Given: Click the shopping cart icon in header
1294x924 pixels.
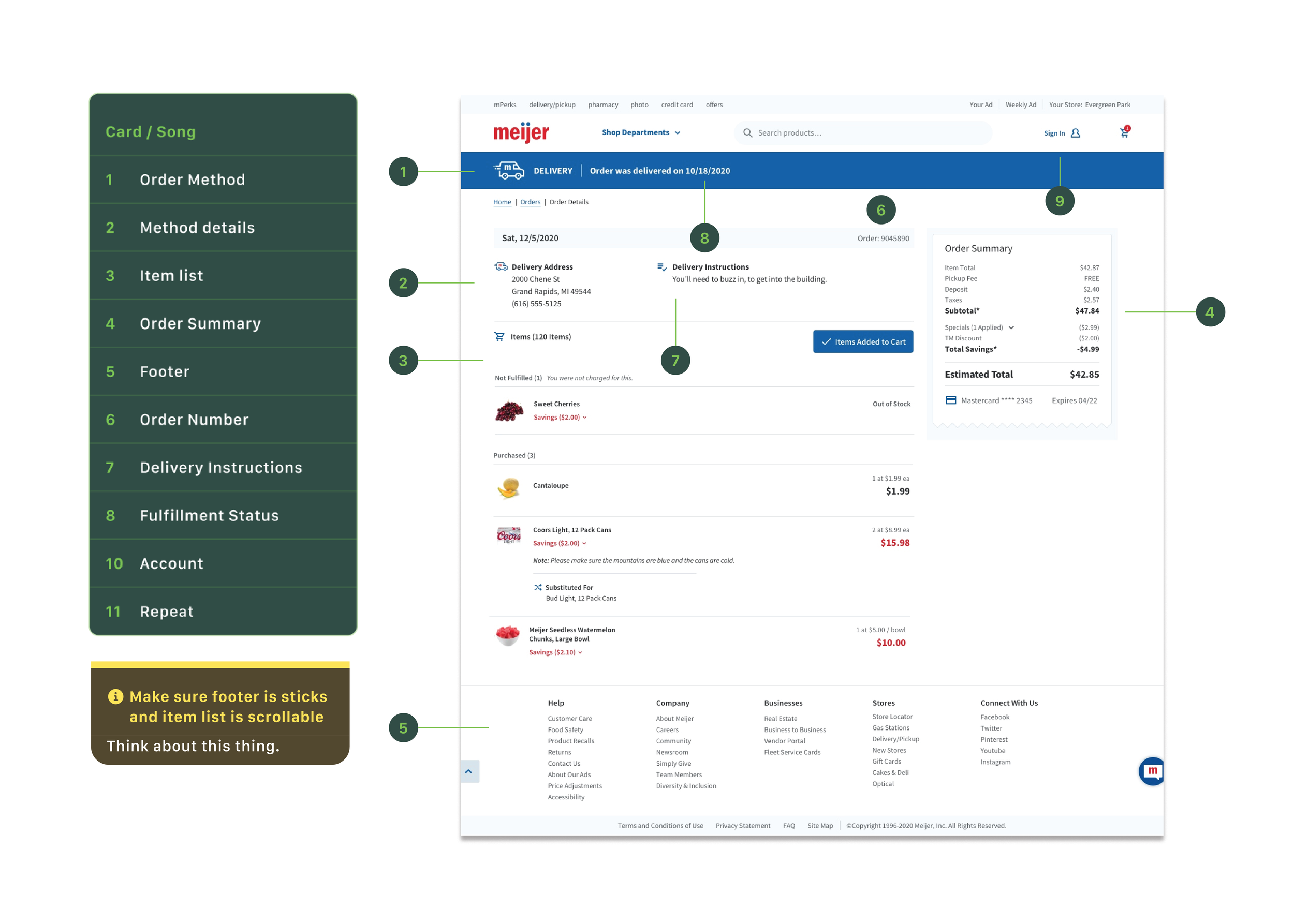Looking at the screenshot, I should pyautogui.click(x=1124, y=132).
